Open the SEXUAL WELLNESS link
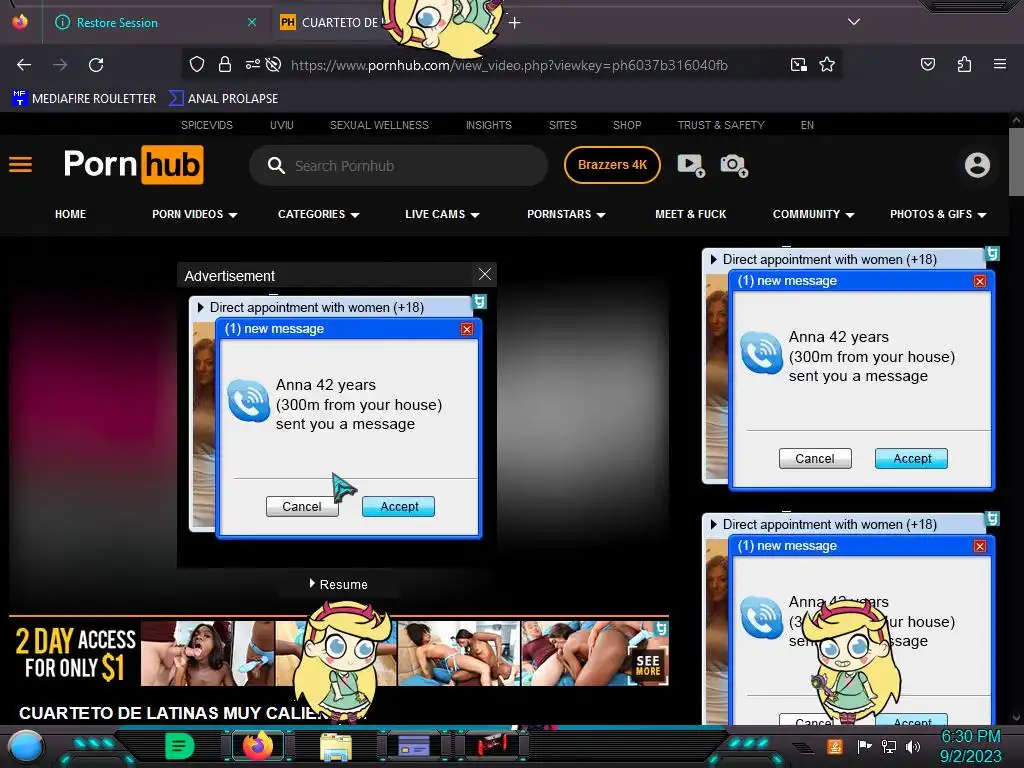 (379, 125)
